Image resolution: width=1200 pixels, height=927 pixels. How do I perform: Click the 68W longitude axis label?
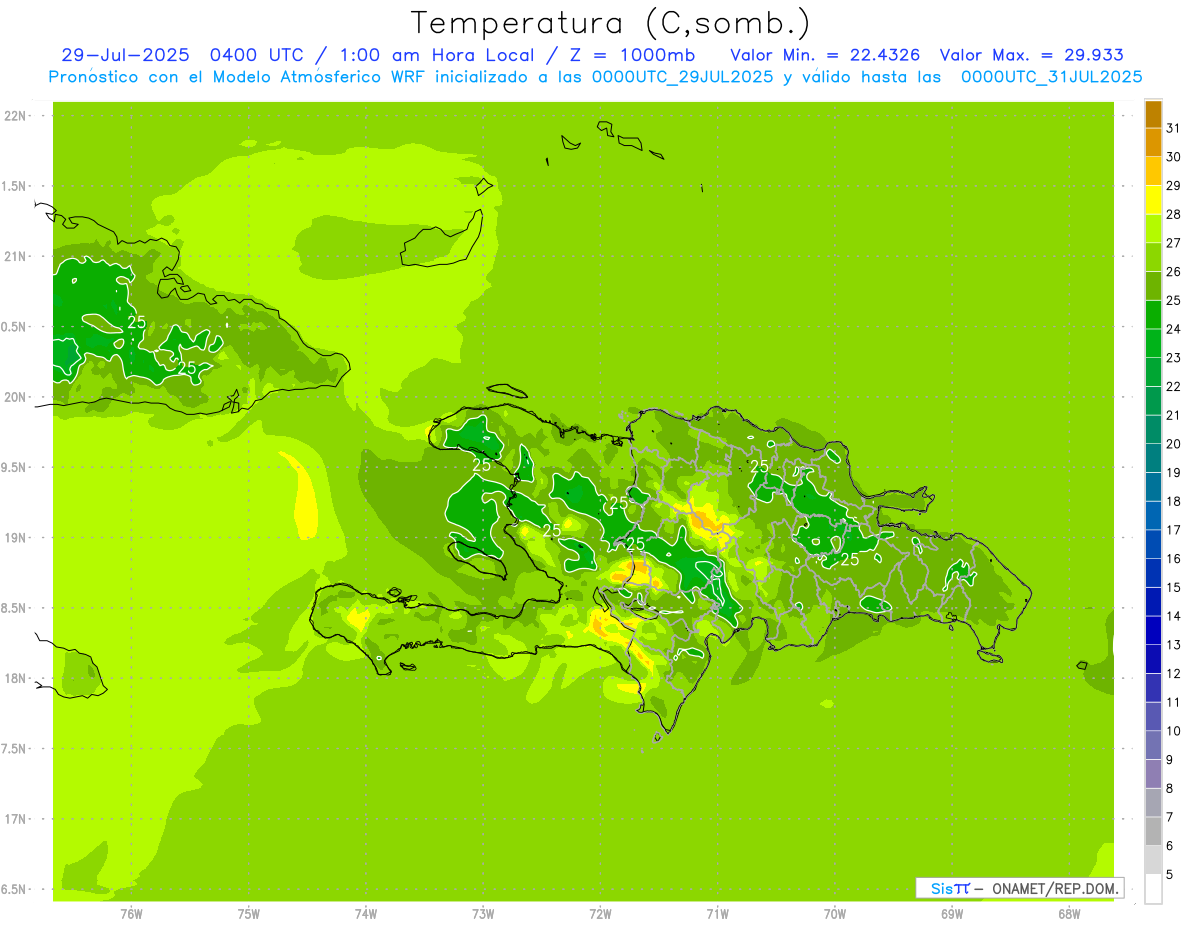(x=1069, y=913)
